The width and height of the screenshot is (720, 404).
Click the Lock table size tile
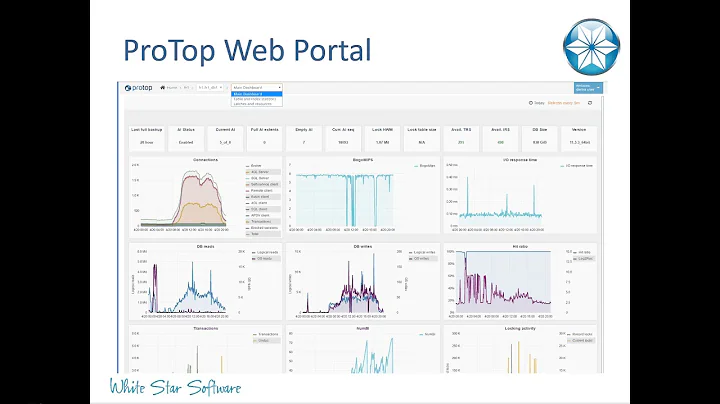tap(422, 138)
